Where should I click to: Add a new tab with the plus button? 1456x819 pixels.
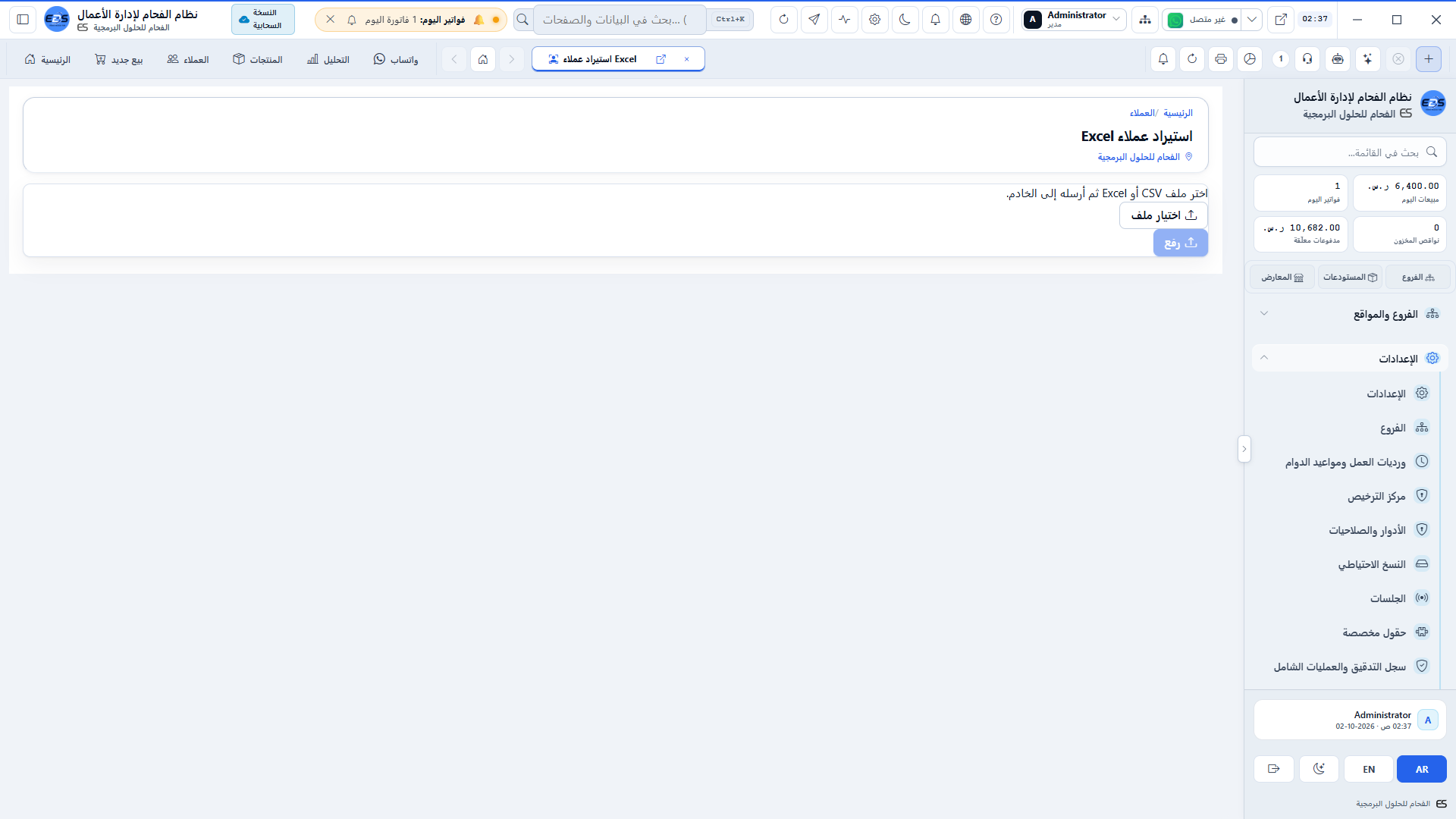point(1429,59)
